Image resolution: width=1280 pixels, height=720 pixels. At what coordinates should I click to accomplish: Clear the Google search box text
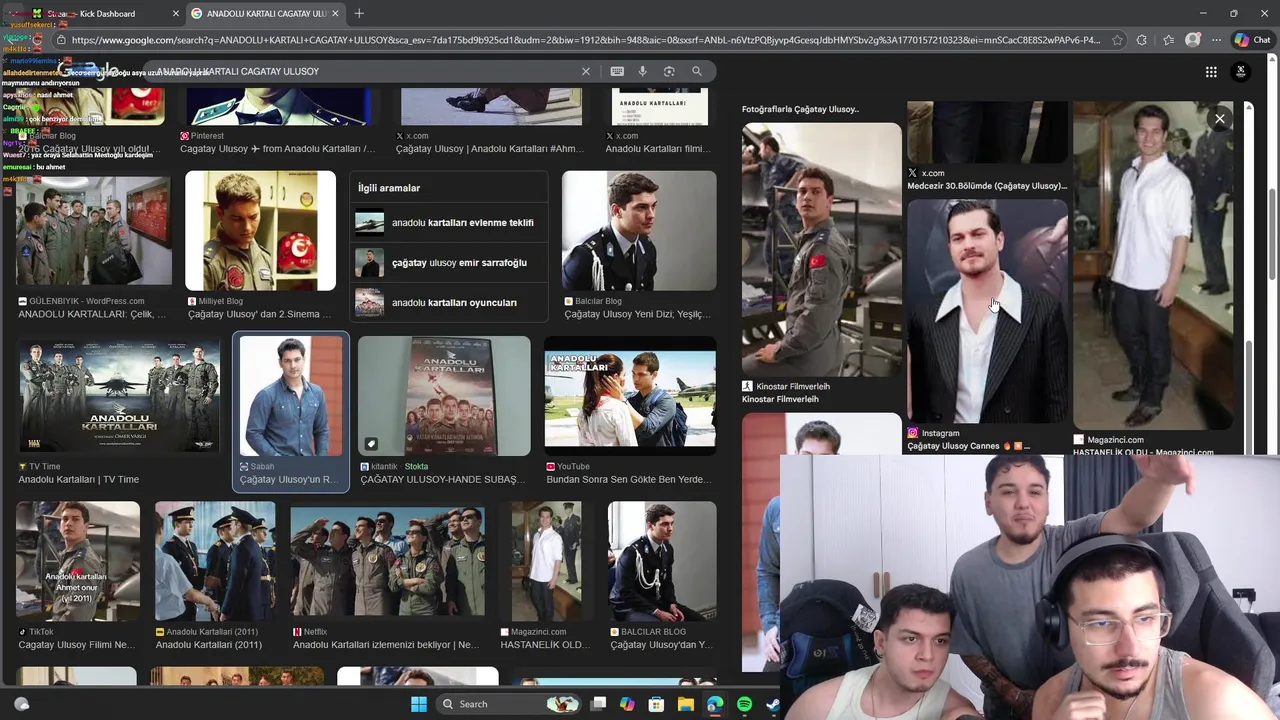(586, 71)
